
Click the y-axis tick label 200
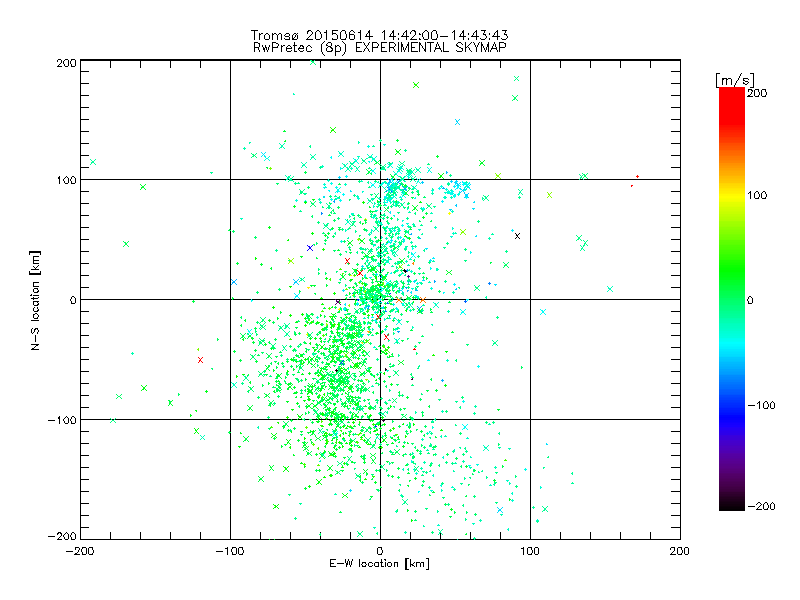click(x=66, y=63)
